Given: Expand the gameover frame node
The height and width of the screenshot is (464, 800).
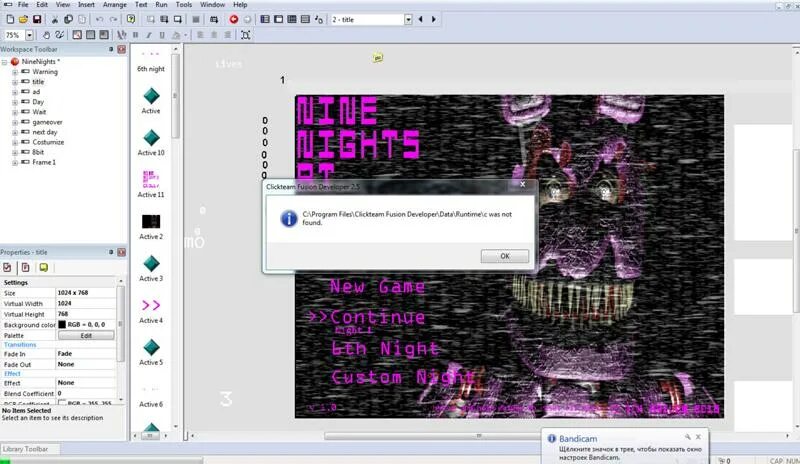Looking at the screenshot, I should click(x=15, y=123).
